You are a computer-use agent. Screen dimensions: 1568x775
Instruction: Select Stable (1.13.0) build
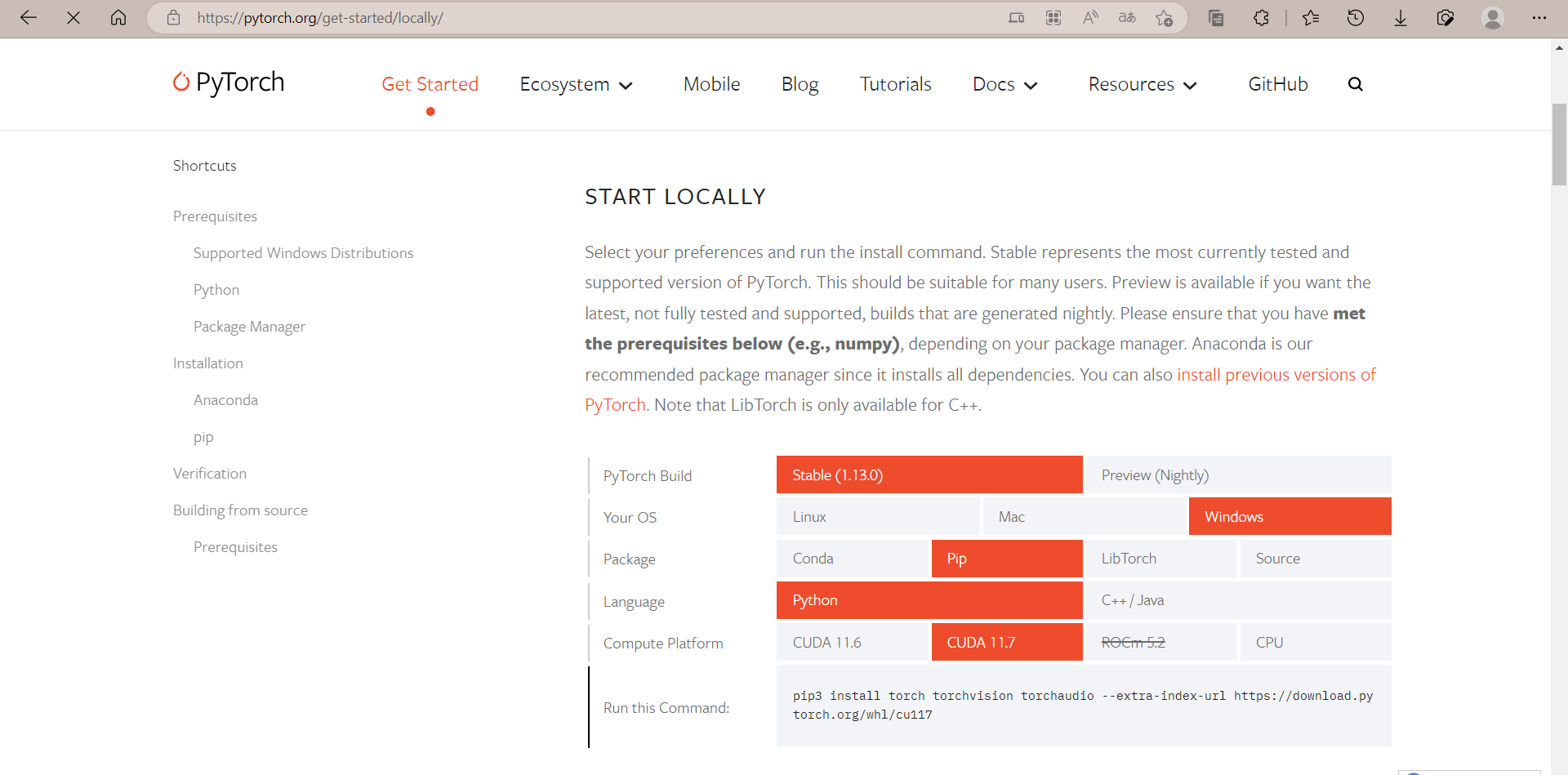click(x=929, y=474)
